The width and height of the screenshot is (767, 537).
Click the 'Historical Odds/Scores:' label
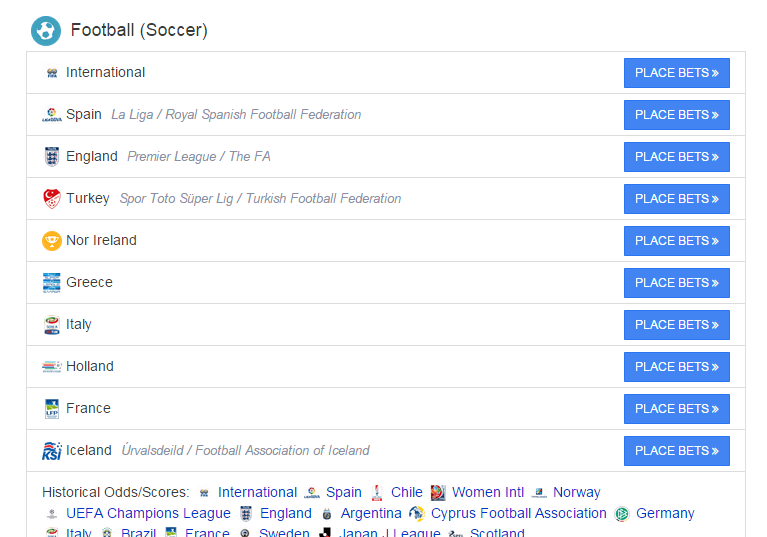[x=115, y=492]
